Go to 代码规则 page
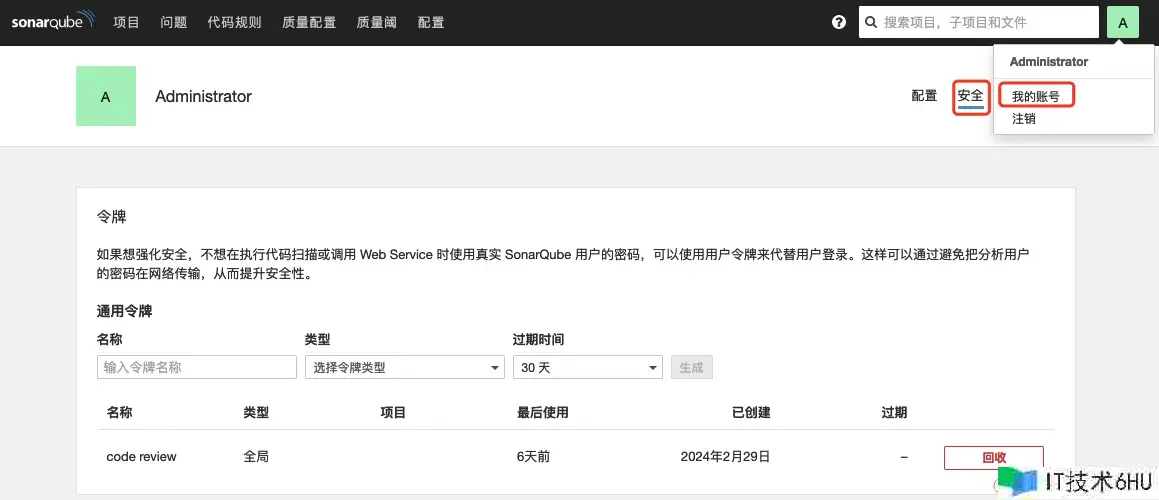Image resolution: width=1159 pixels, height=500 pixels. [x=234, y=22]
